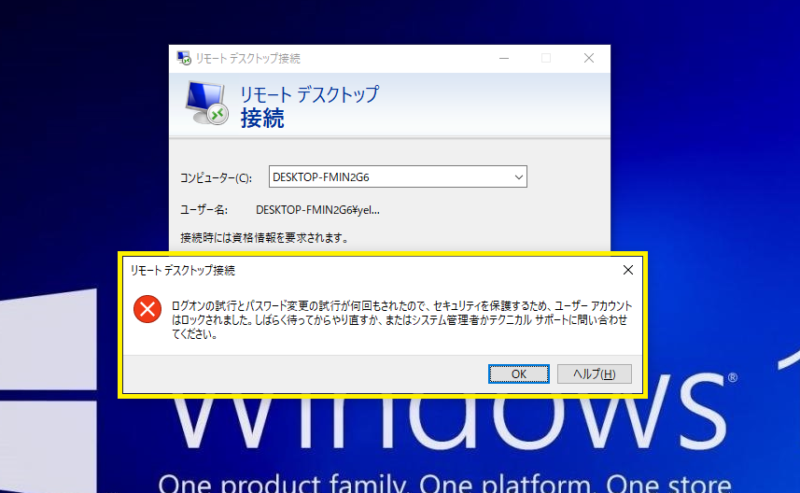Close the account locked error dialog
Viewport: 800px width, 493px height.
627,270
